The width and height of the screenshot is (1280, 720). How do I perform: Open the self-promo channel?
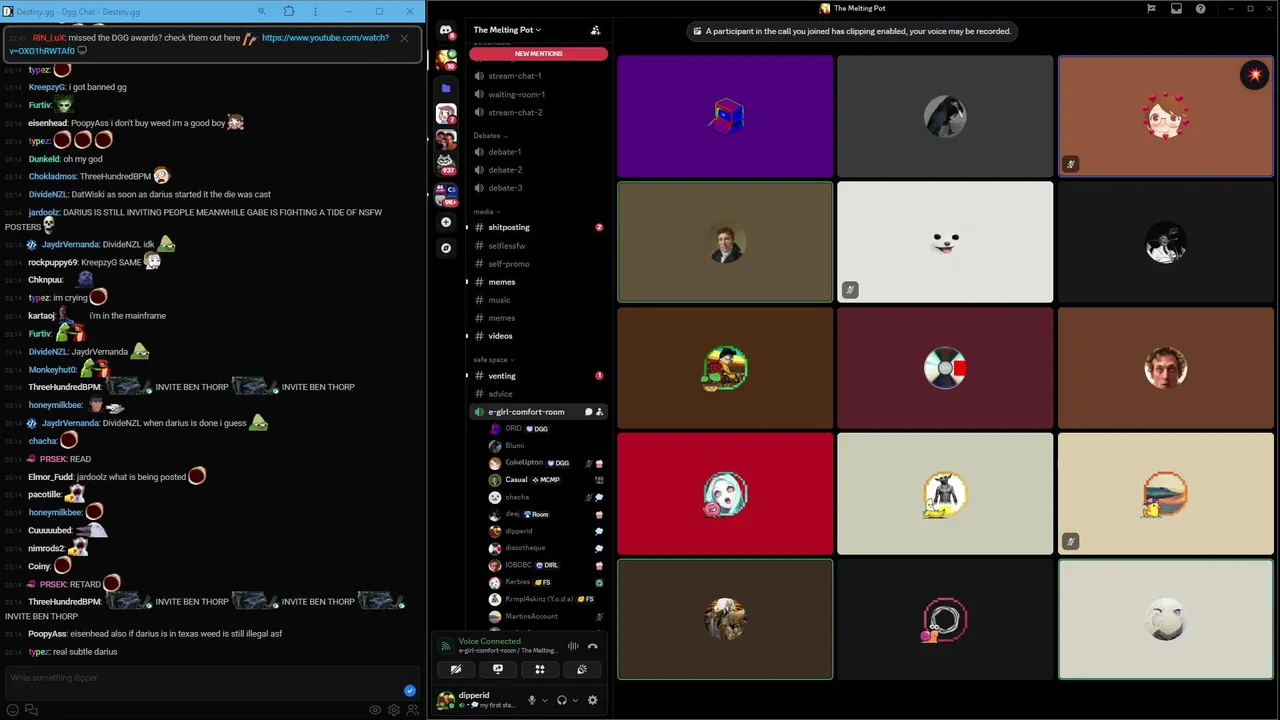(x=538, y=264)
